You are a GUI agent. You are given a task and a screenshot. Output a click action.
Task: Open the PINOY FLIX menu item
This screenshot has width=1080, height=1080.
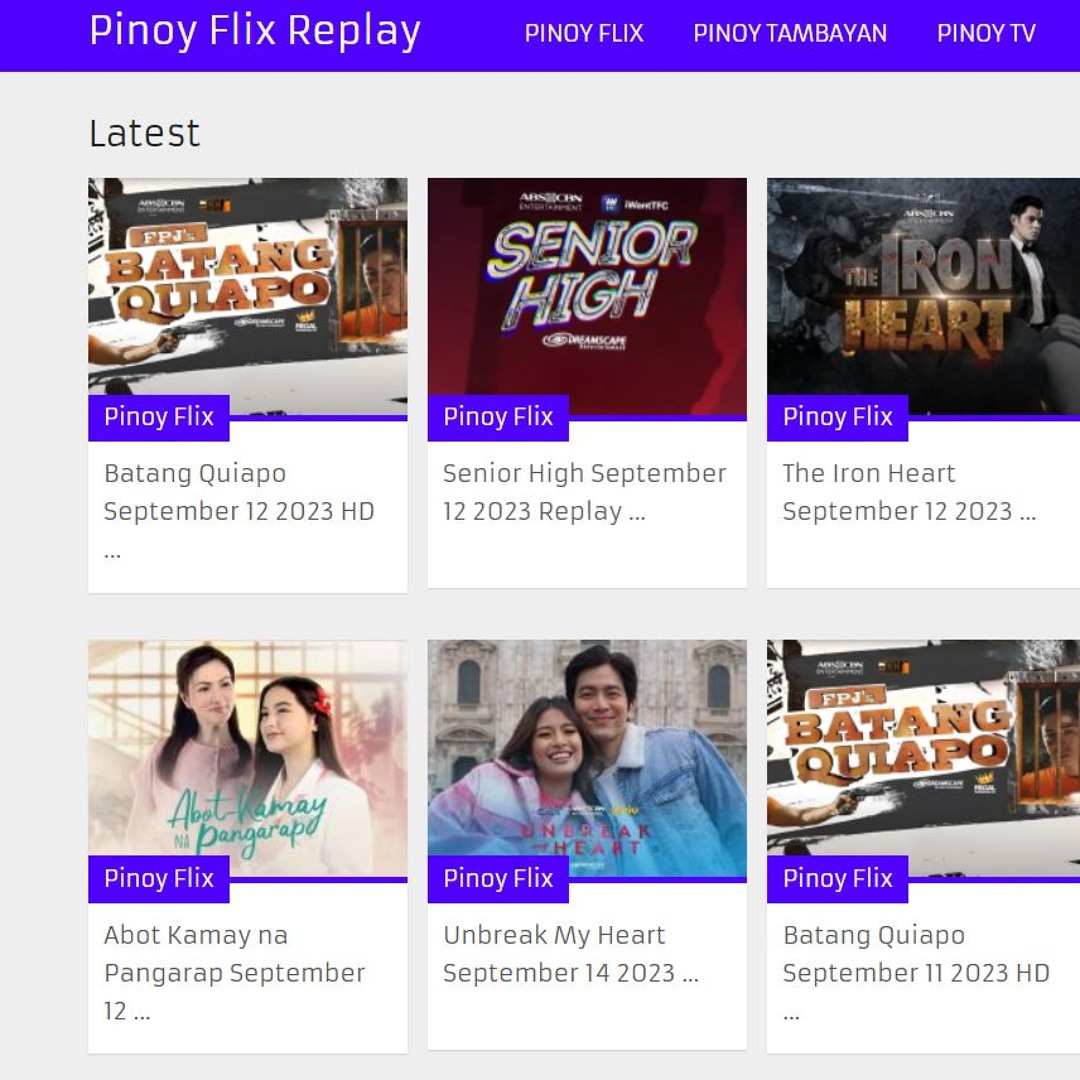[583, 33]
